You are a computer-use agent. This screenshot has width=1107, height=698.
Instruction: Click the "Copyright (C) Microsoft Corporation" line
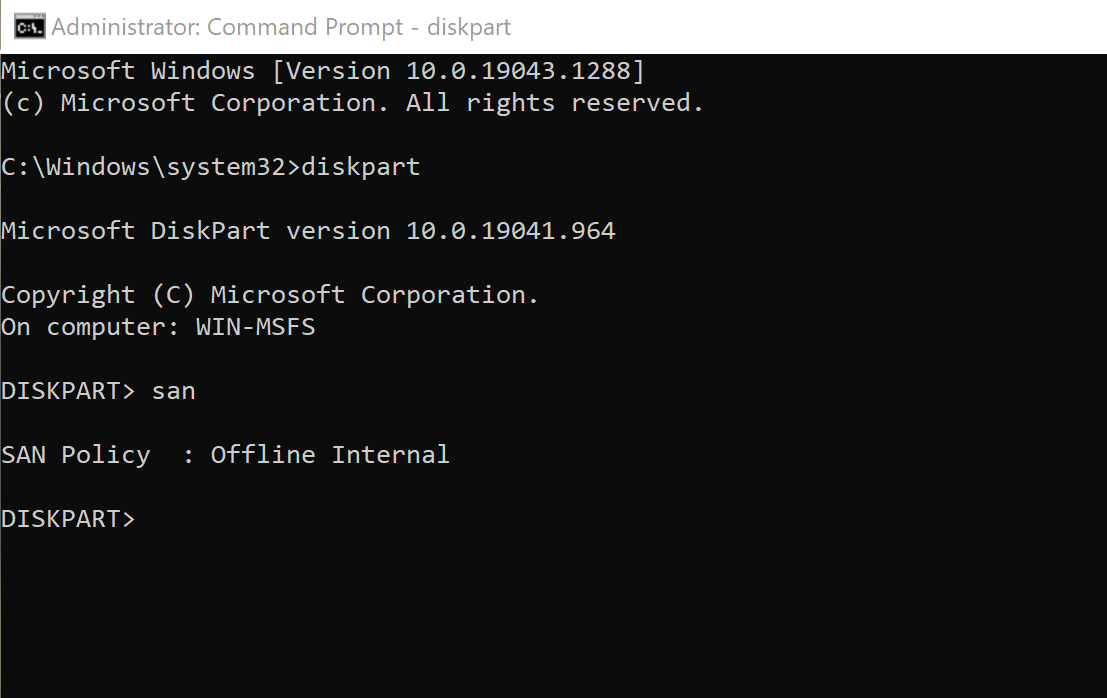coord(270,295)
